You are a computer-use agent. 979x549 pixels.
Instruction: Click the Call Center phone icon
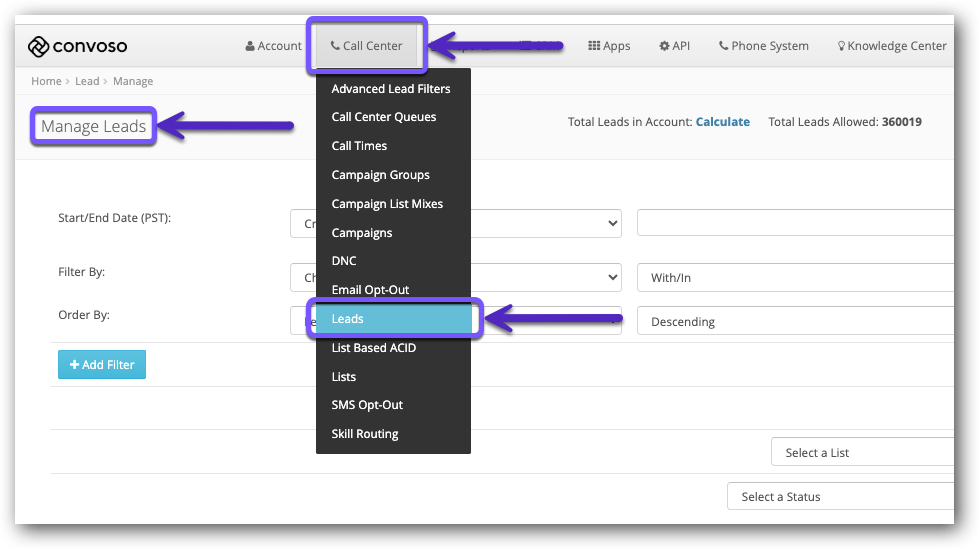pyautogui.click(x=335, y=46)
